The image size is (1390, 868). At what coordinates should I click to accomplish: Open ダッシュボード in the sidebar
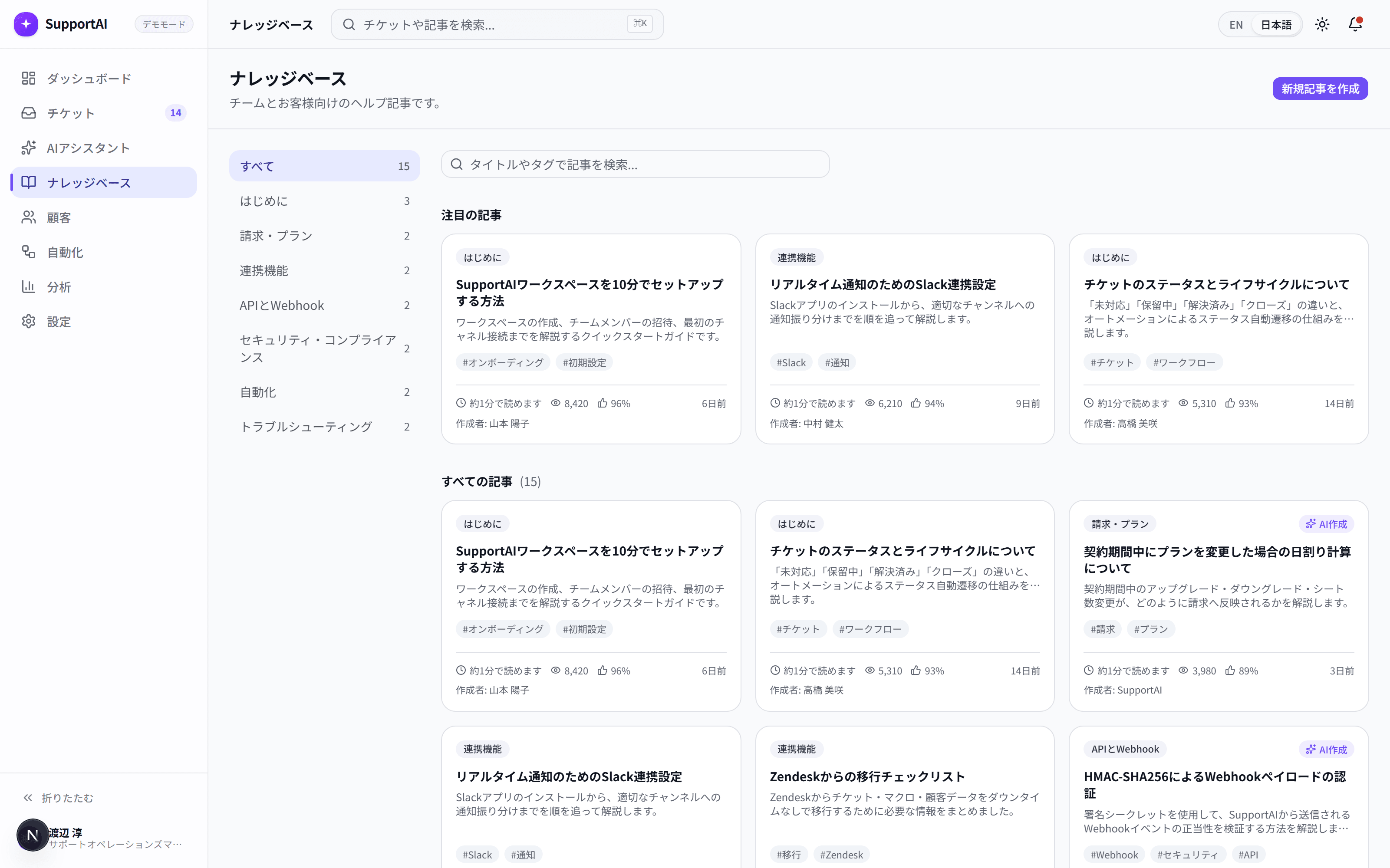pyautogui.click(x=104, y=79)
